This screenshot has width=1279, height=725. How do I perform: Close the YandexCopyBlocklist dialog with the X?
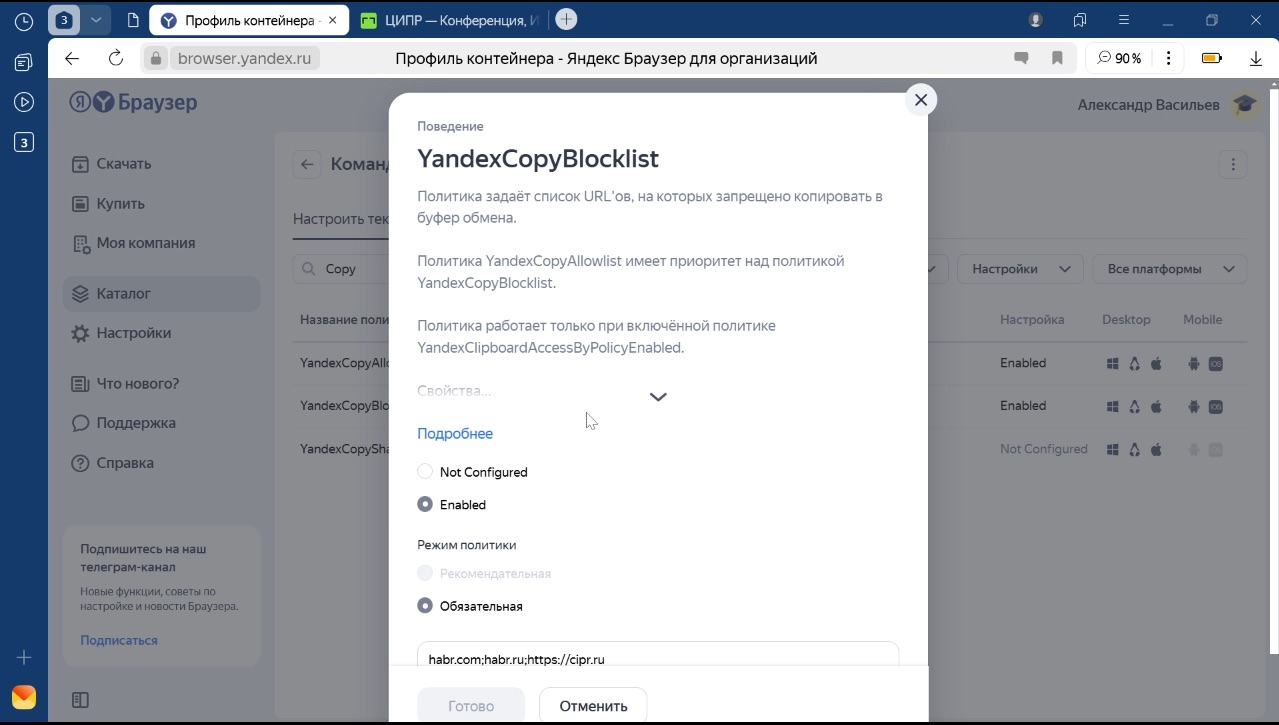coord(921,100)
